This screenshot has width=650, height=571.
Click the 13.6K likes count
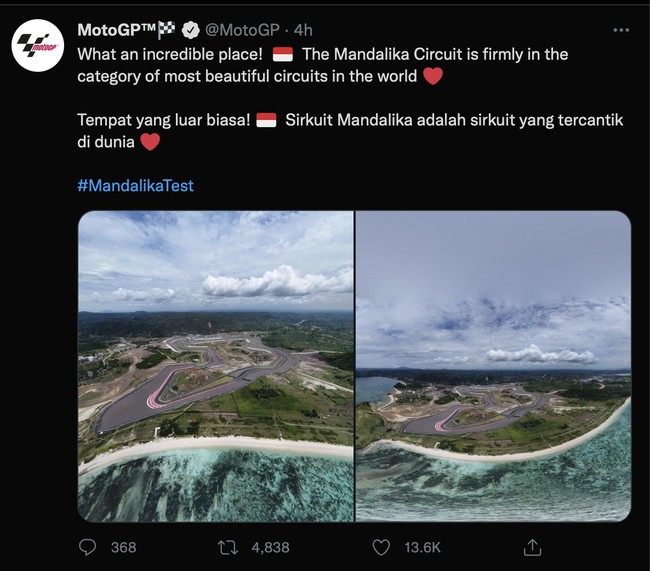[x=422, y=548]
